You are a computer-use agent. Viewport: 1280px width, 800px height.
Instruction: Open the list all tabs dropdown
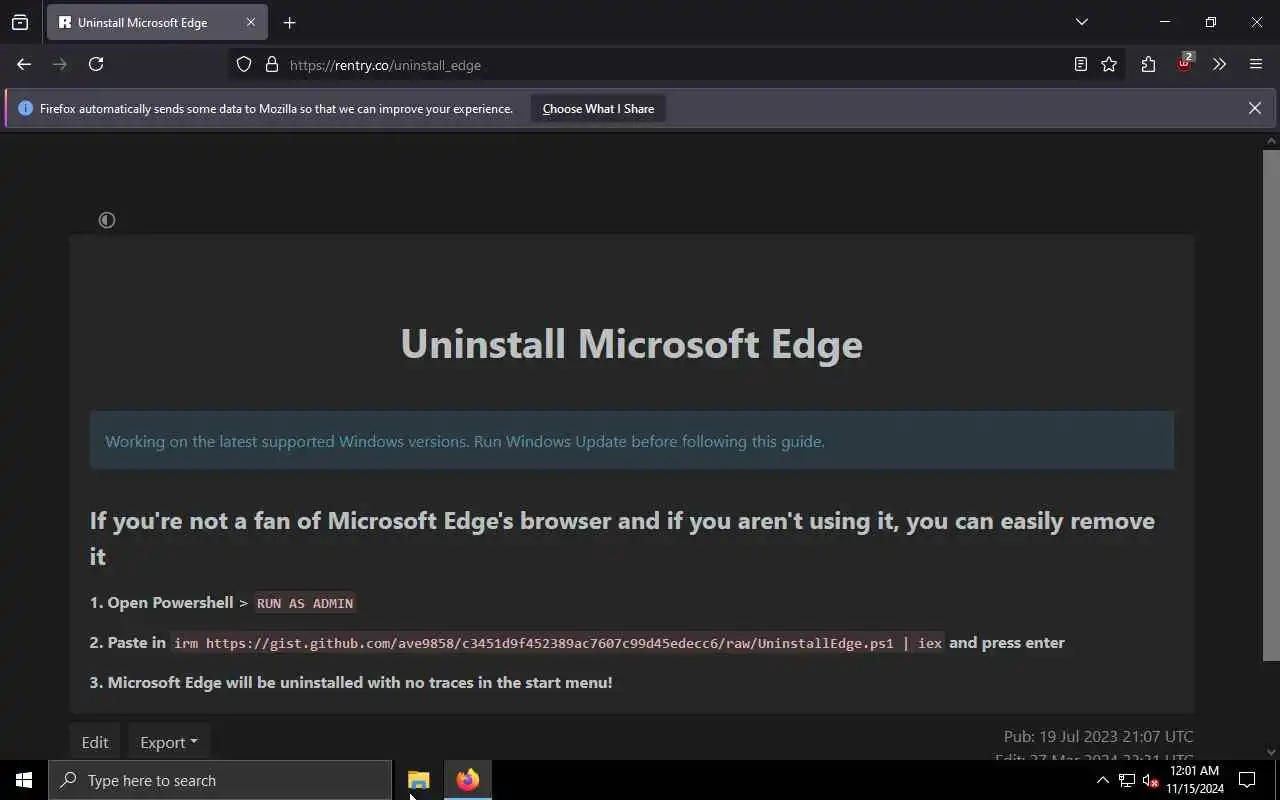pos(1081,22)
